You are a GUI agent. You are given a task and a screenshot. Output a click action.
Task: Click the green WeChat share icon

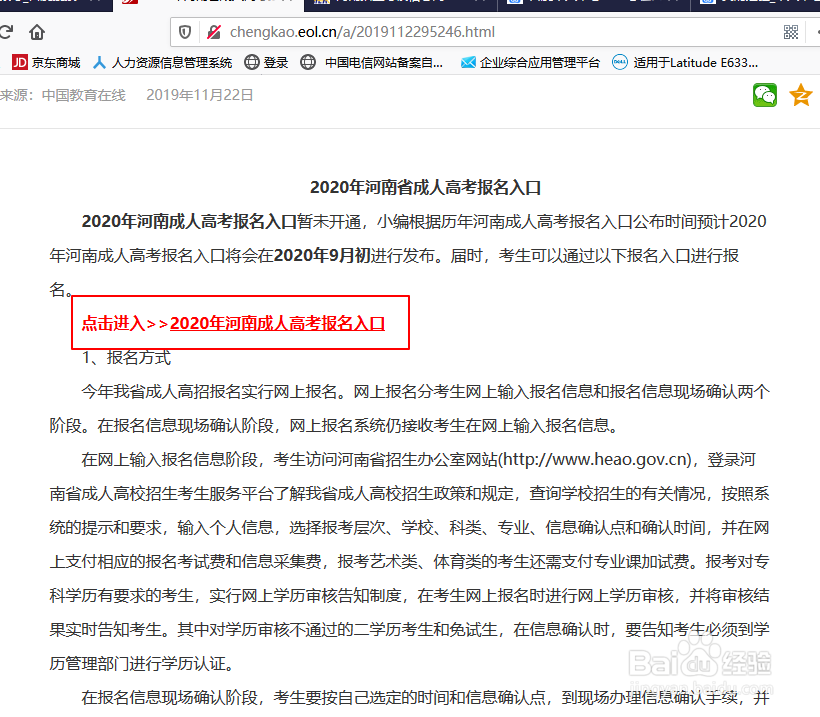[x=764, y=95]
